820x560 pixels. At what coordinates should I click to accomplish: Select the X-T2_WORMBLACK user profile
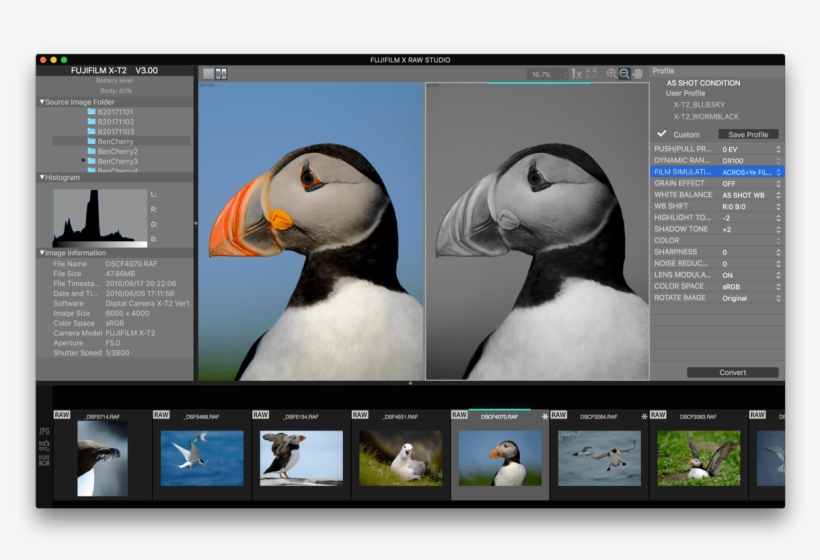tap(706, 117)
